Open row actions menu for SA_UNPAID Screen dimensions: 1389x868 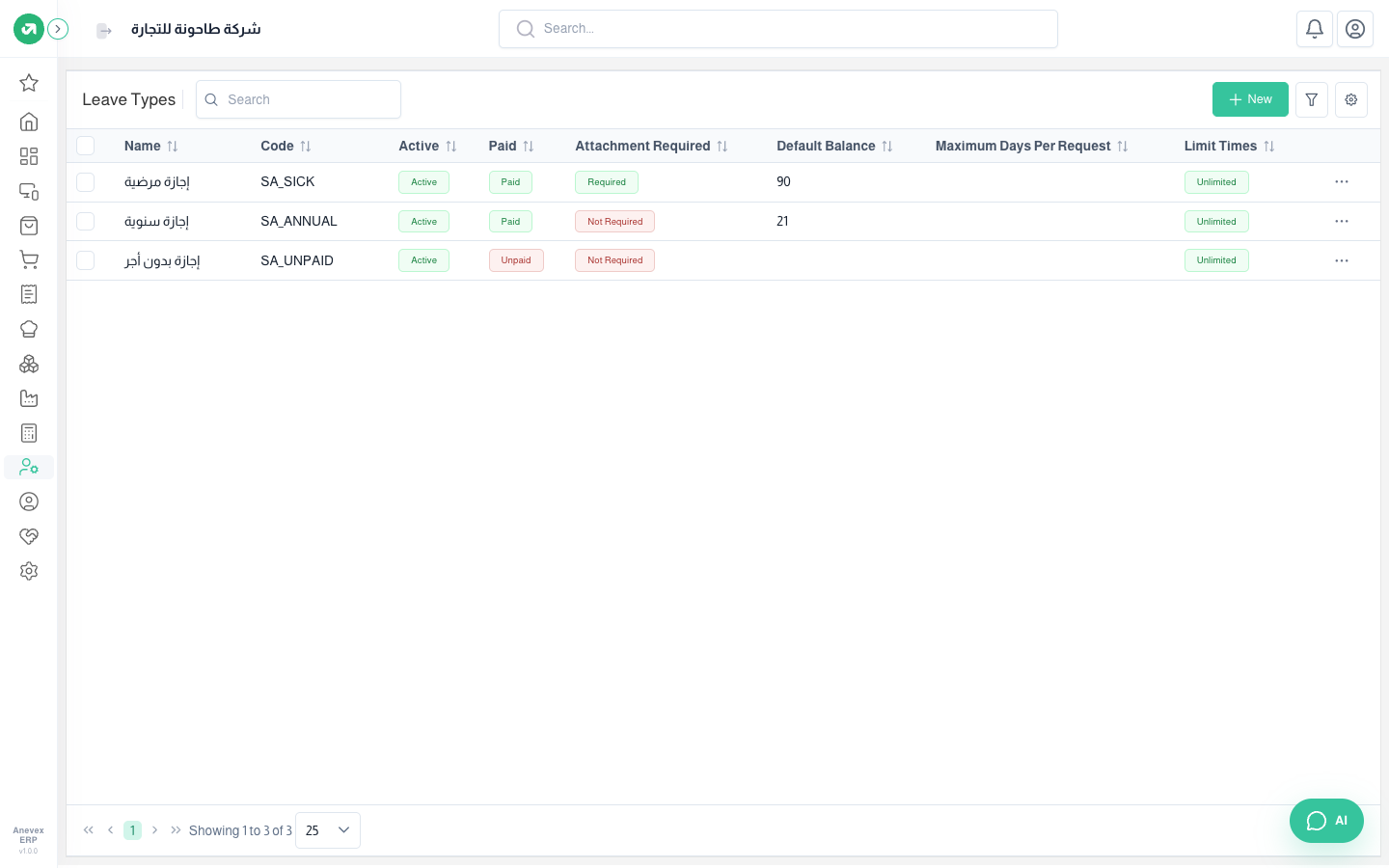[1342, 260]
